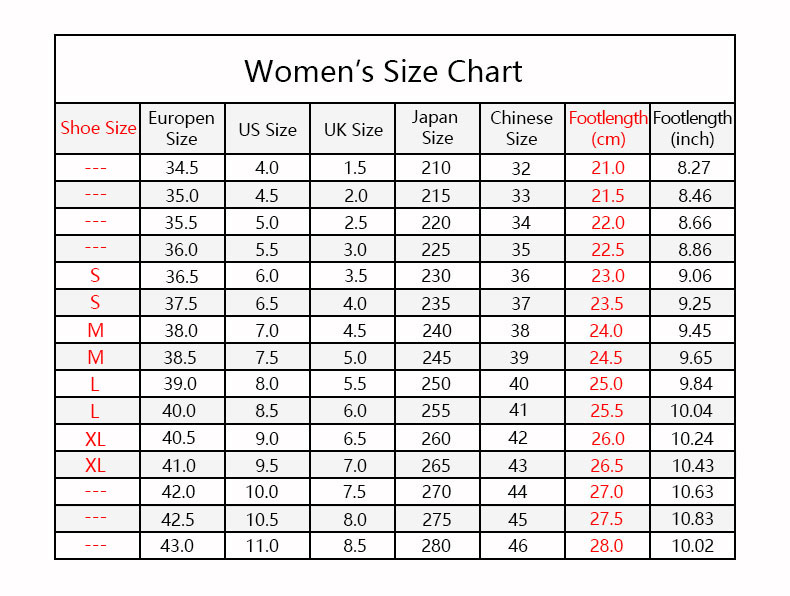The height and width of the screenshot is (596, 790).
Task: Click the red 24.0 footlength cell
Action: tap(607, 331)
